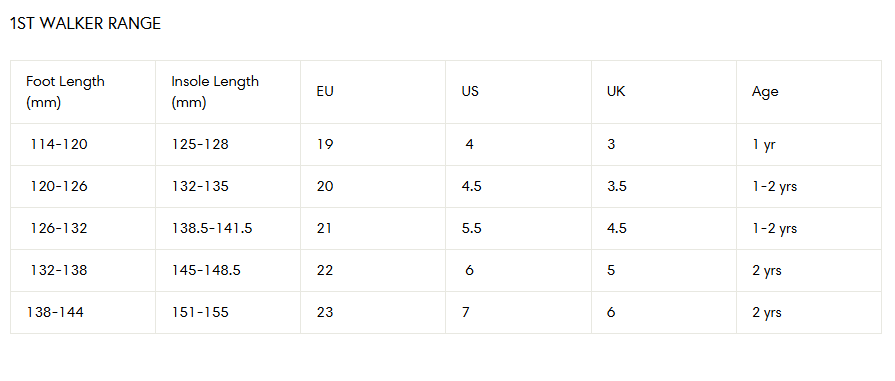
Task: Click the Age column header
Action: (809, 92)
